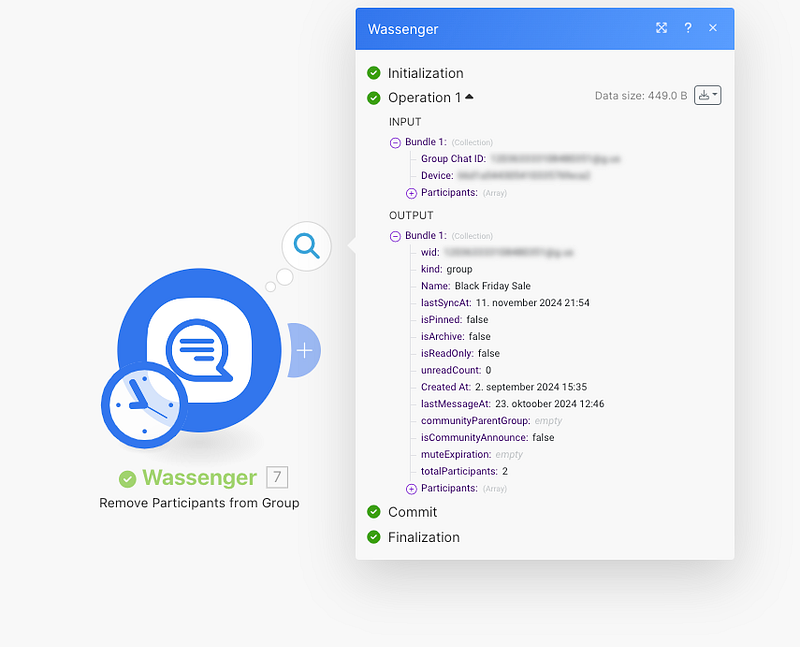Click the Wassenger module name label
The height and width of the screenshot is (647, 800).
199,478
